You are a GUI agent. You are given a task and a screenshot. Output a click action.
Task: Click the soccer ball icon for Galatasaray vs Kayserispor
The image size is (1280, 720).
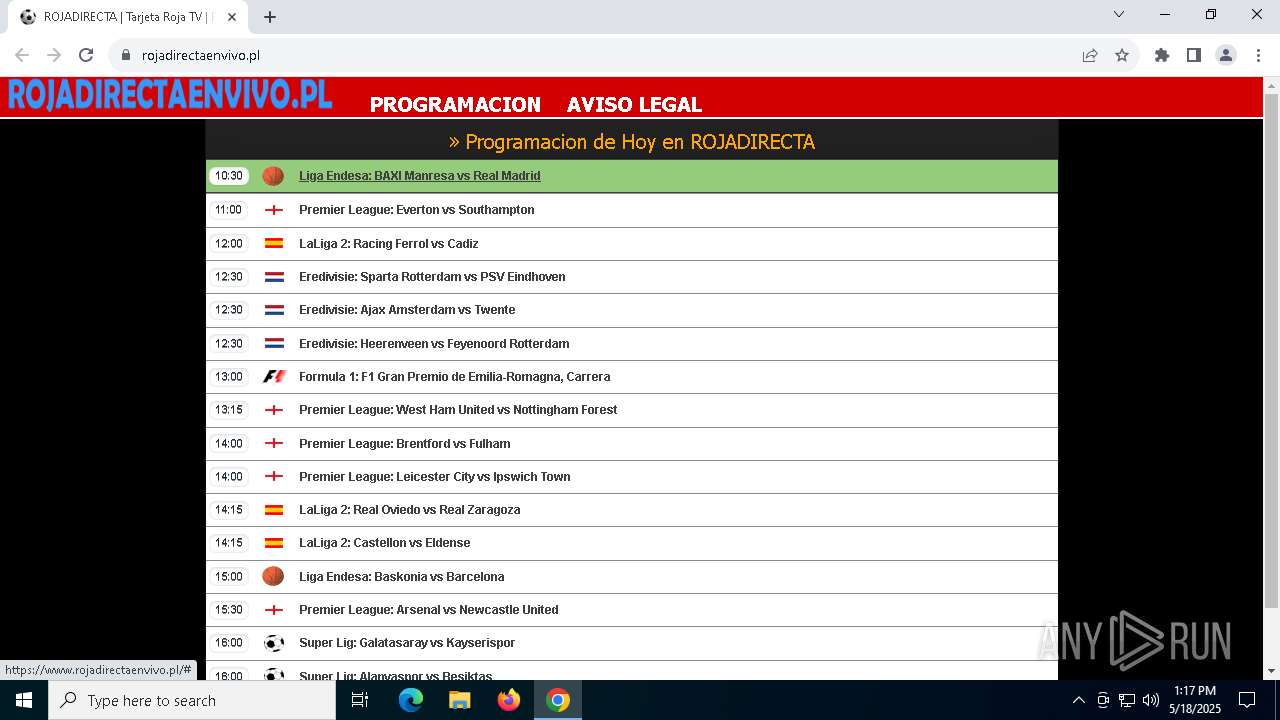(273, 643)
